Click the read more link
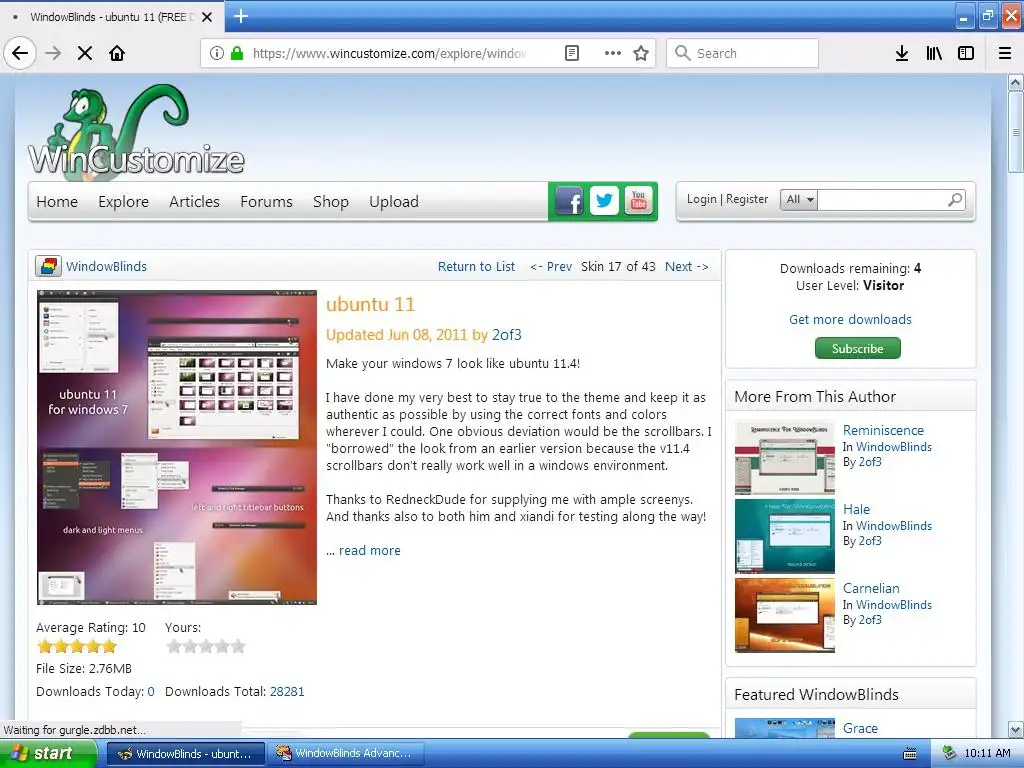Screen dimensions: 1024x768 tap(370, 551)
